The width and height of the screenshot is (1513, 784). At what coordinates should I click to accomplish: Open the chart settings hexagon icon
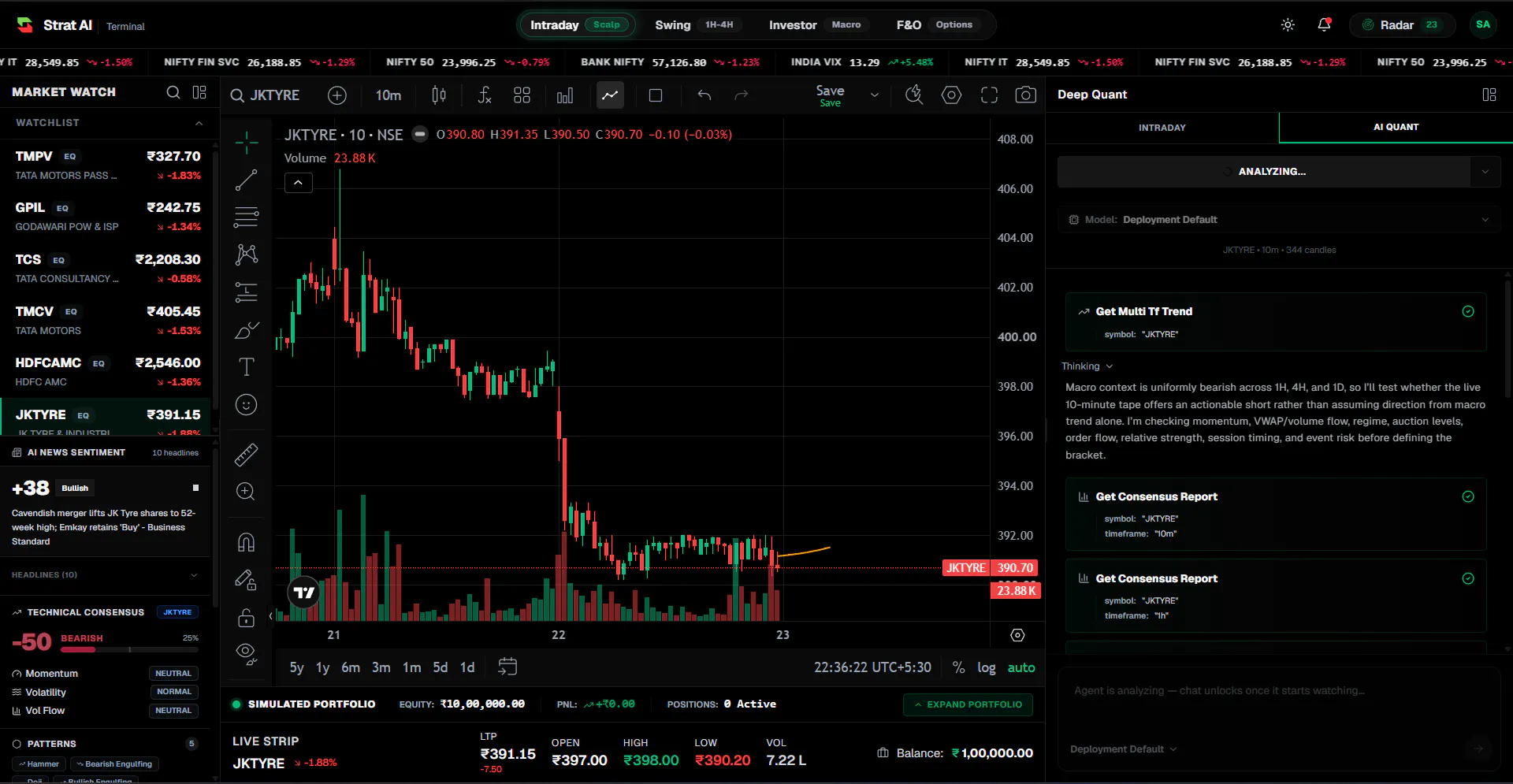[952, 95]
